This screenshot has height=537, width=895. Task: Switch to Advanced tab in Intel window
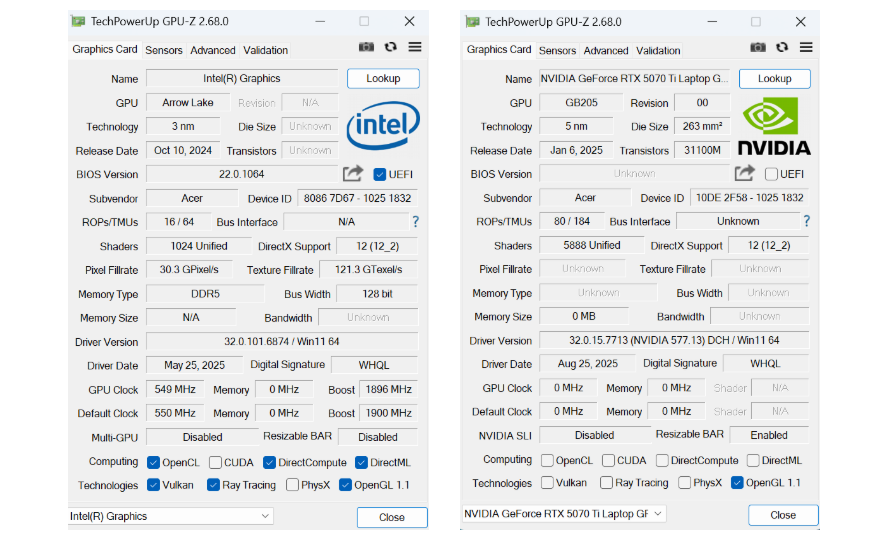(213, 50)
